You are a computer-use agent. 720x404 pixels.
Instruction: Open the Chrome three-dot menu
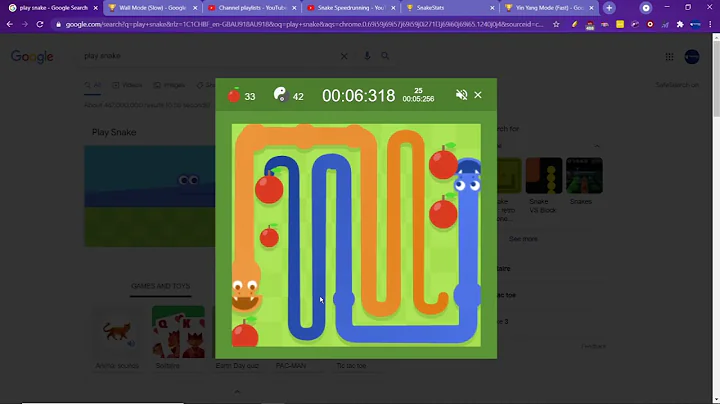click(710, 24)
